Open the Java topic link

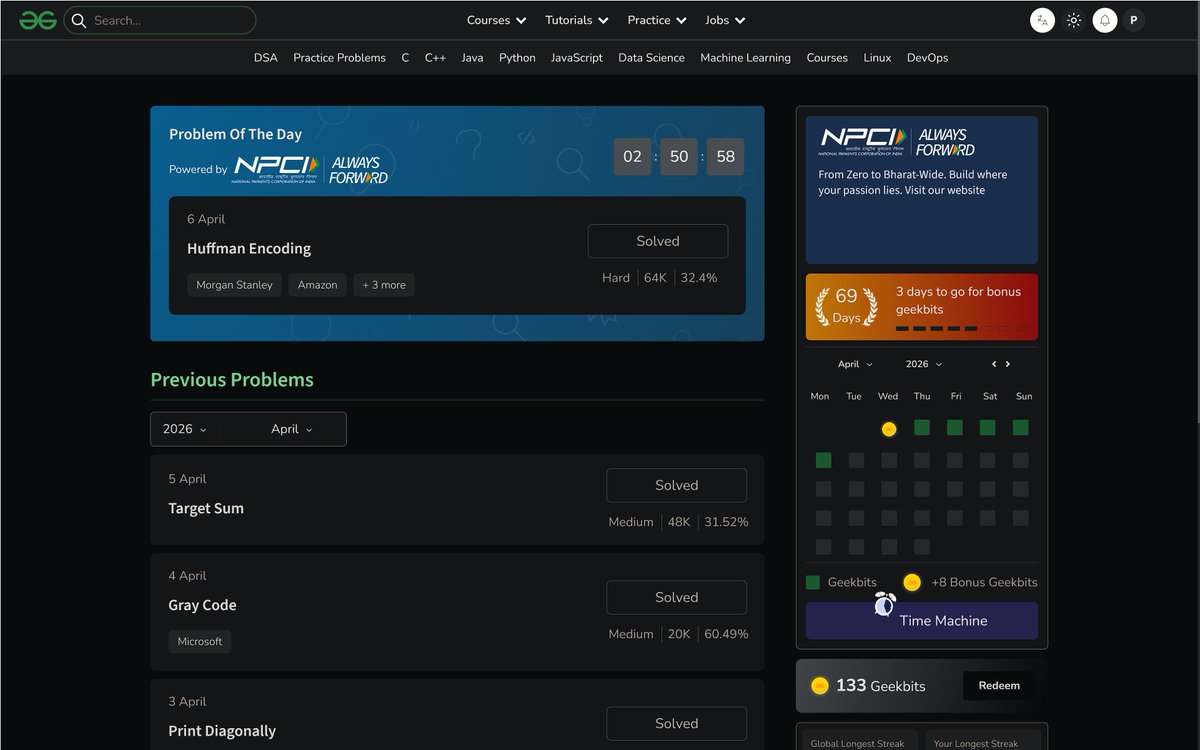pyautogui.click(x=472, y=58)
